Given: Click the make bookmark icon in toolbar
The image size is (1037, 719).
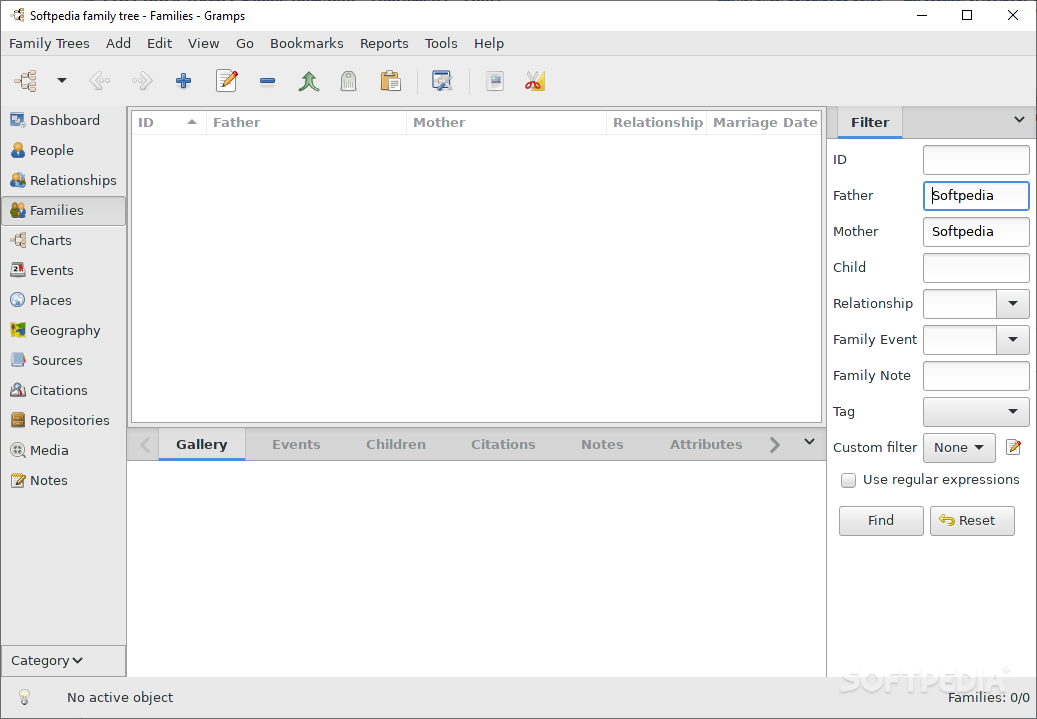Looking at the screenshot, I should click(x=494, y=81).
